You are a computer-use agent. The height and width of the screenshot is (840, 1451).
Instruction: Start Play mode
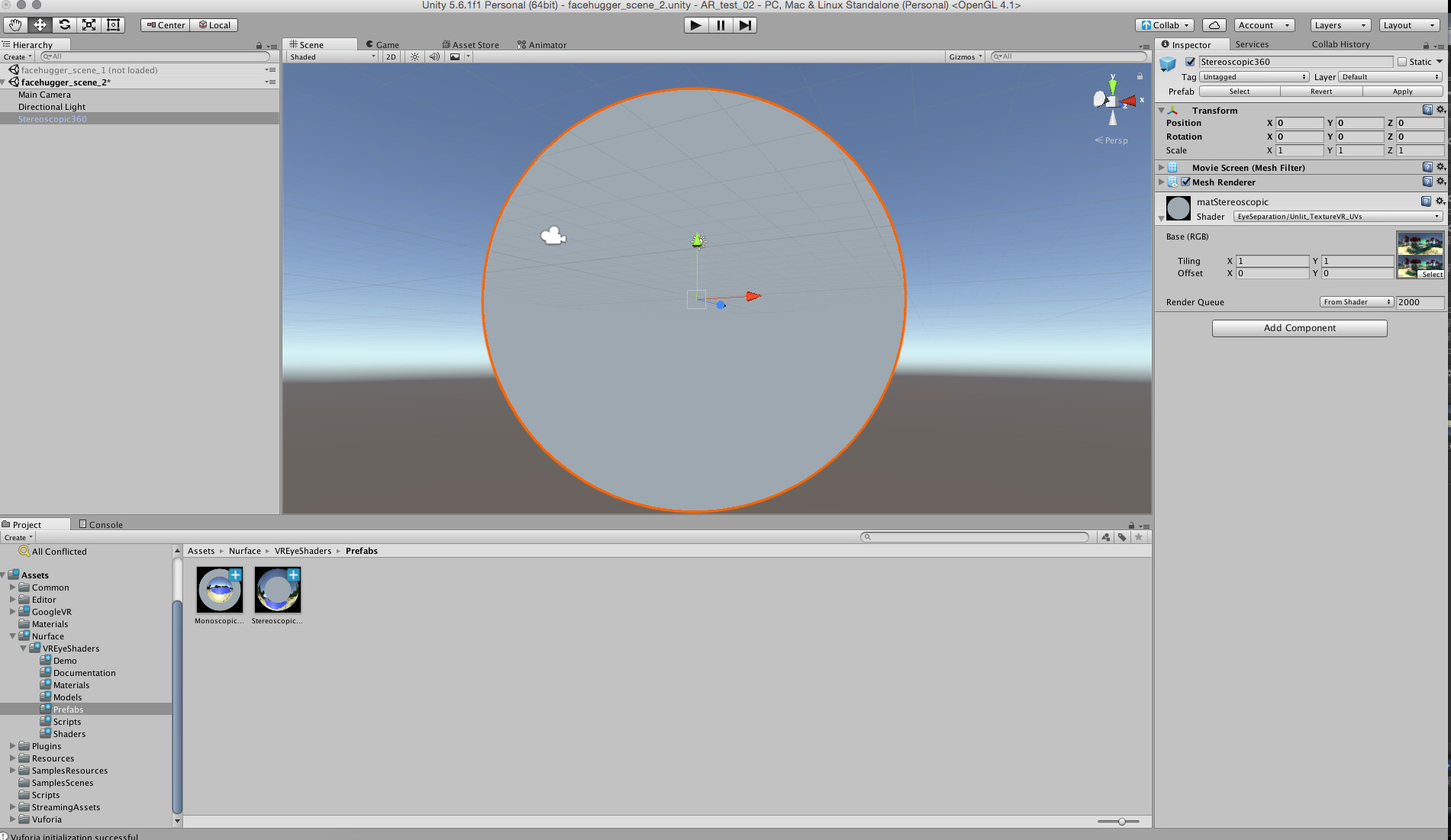(695, 25)
